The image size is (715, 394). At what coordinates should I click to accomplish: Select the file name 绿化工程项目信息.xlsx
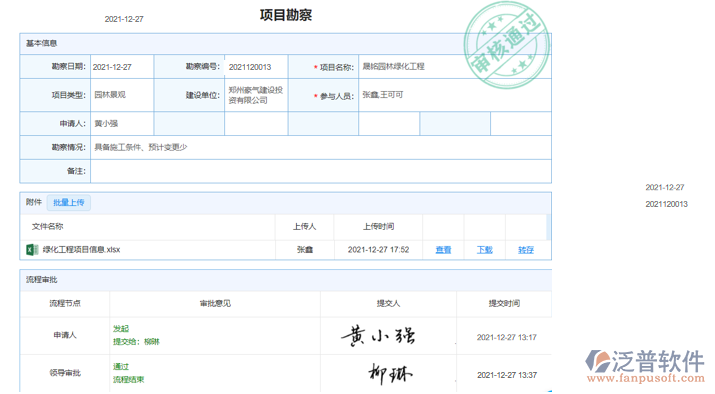click(81, 250)
